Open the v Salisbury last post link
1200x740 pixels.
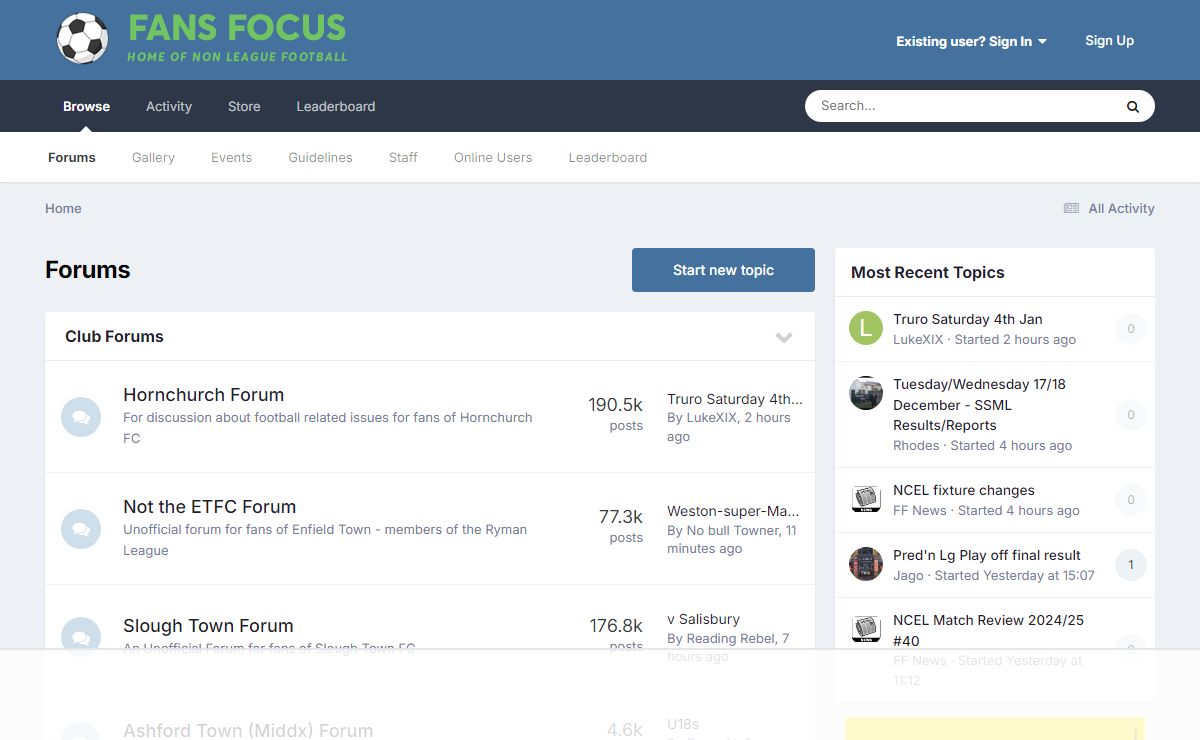click(704, 619)
